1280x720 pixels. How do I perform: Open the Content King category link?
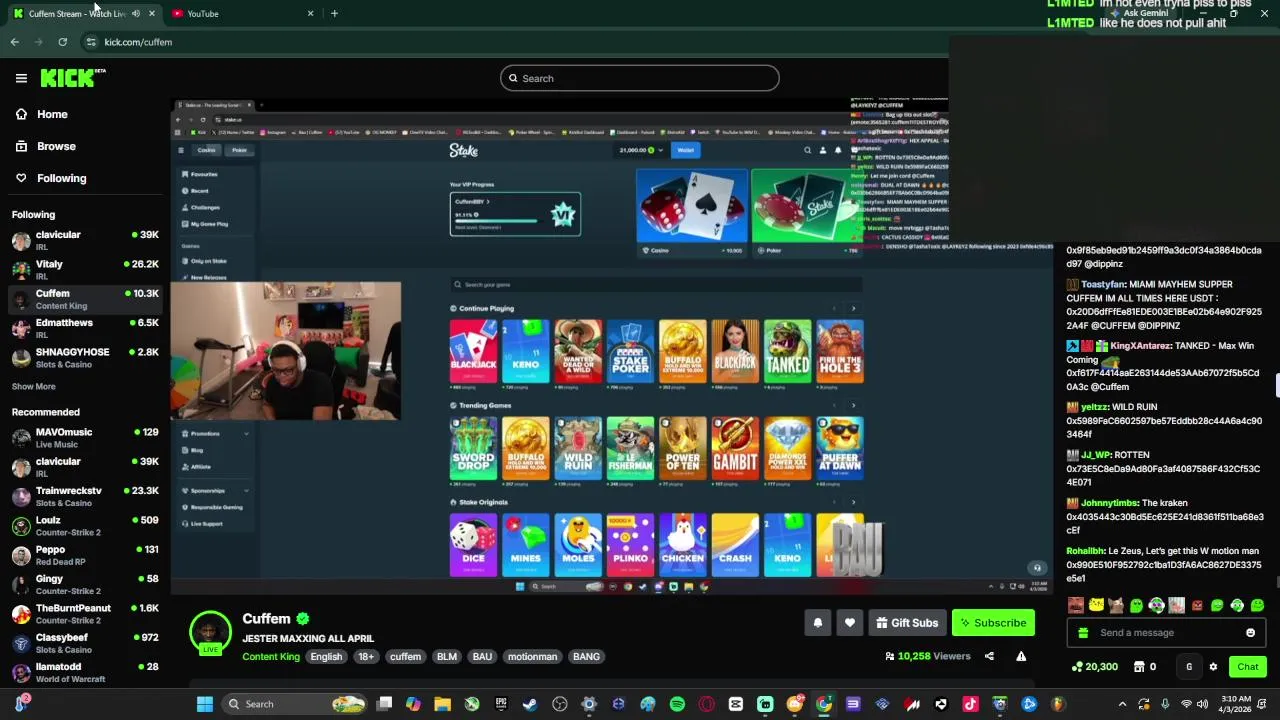pyautogui.click(x=271, y=657)
